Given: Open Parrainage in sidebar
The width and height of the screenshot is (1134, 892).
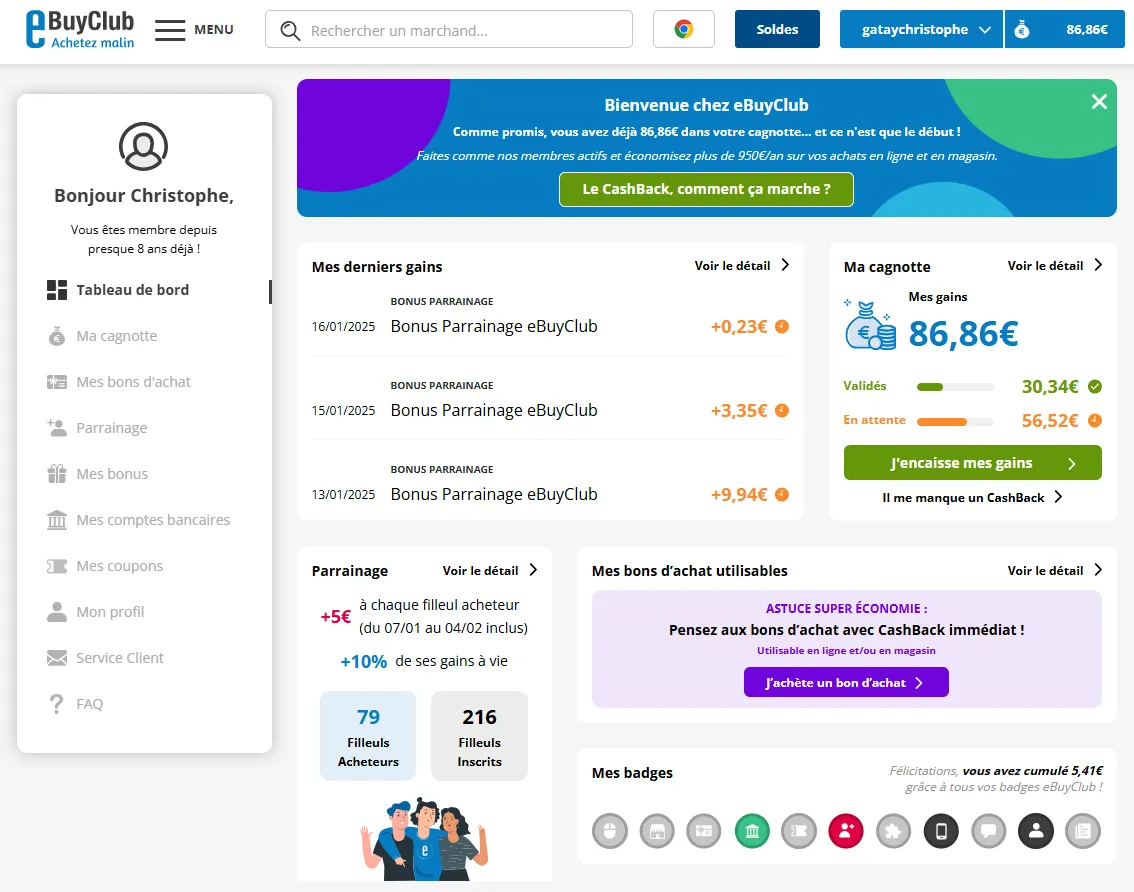Looking at the screenshot, I should [97, 428].
